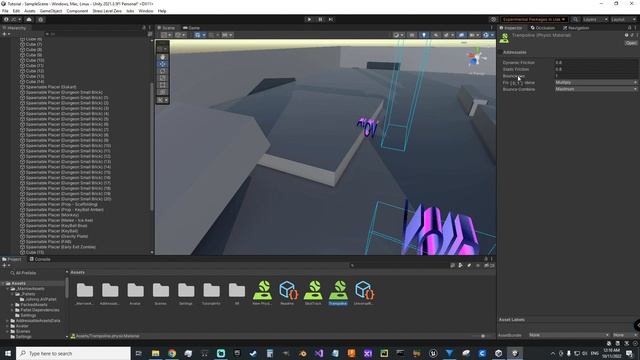Switch to the Navigation tab

tap(576, 28)
